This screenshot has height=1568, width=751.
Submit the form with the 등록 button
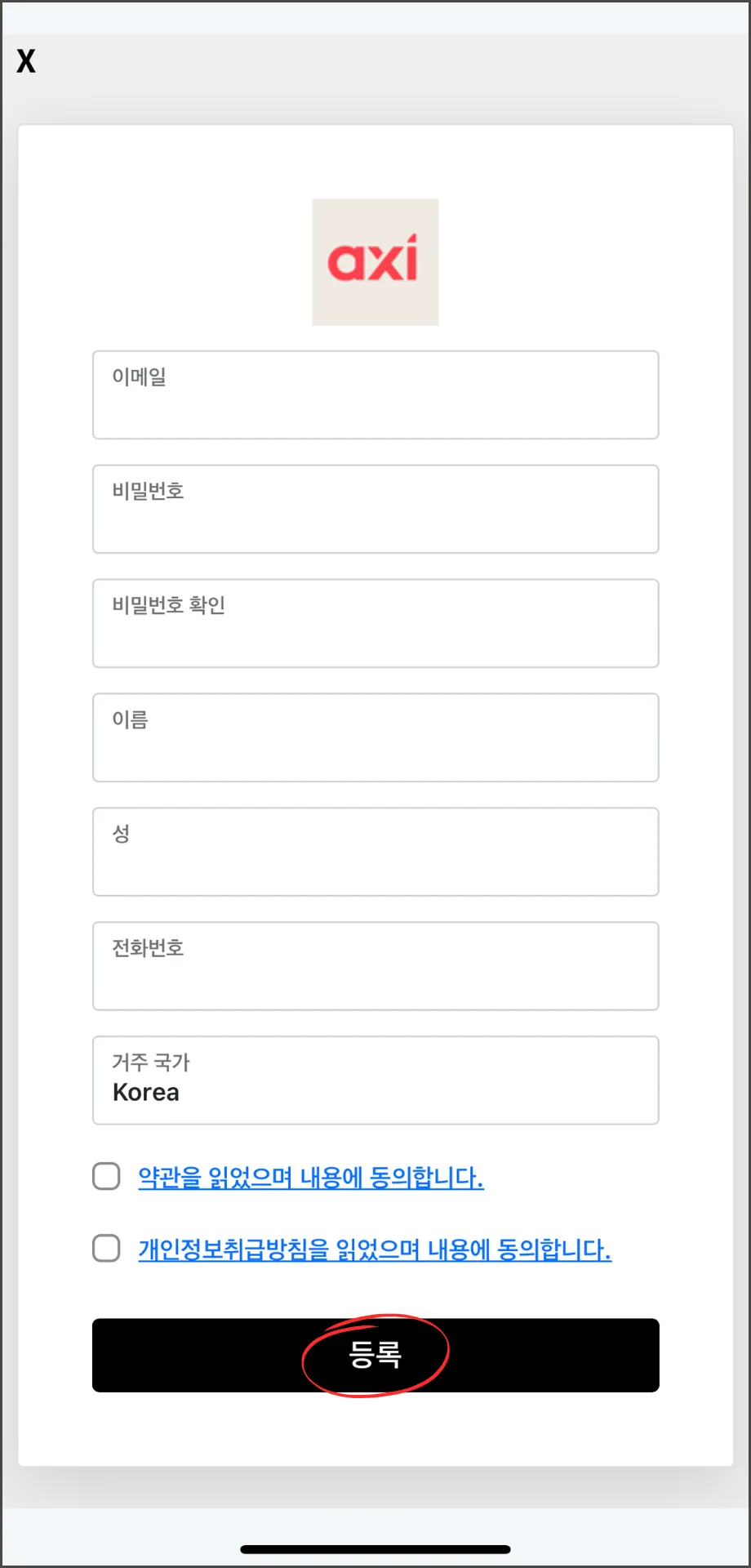pos(375,1356)
